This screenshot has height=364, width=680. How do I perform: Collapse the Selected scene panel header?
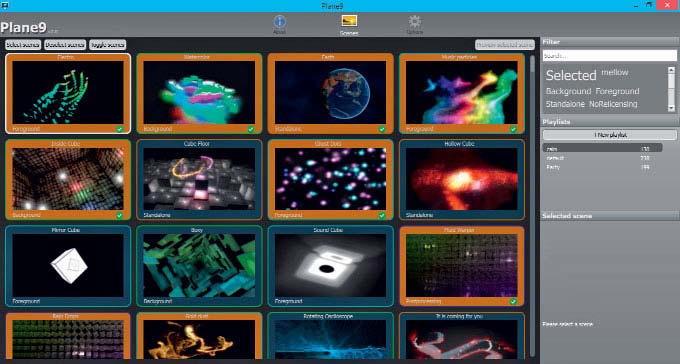[x=610, y=216]
